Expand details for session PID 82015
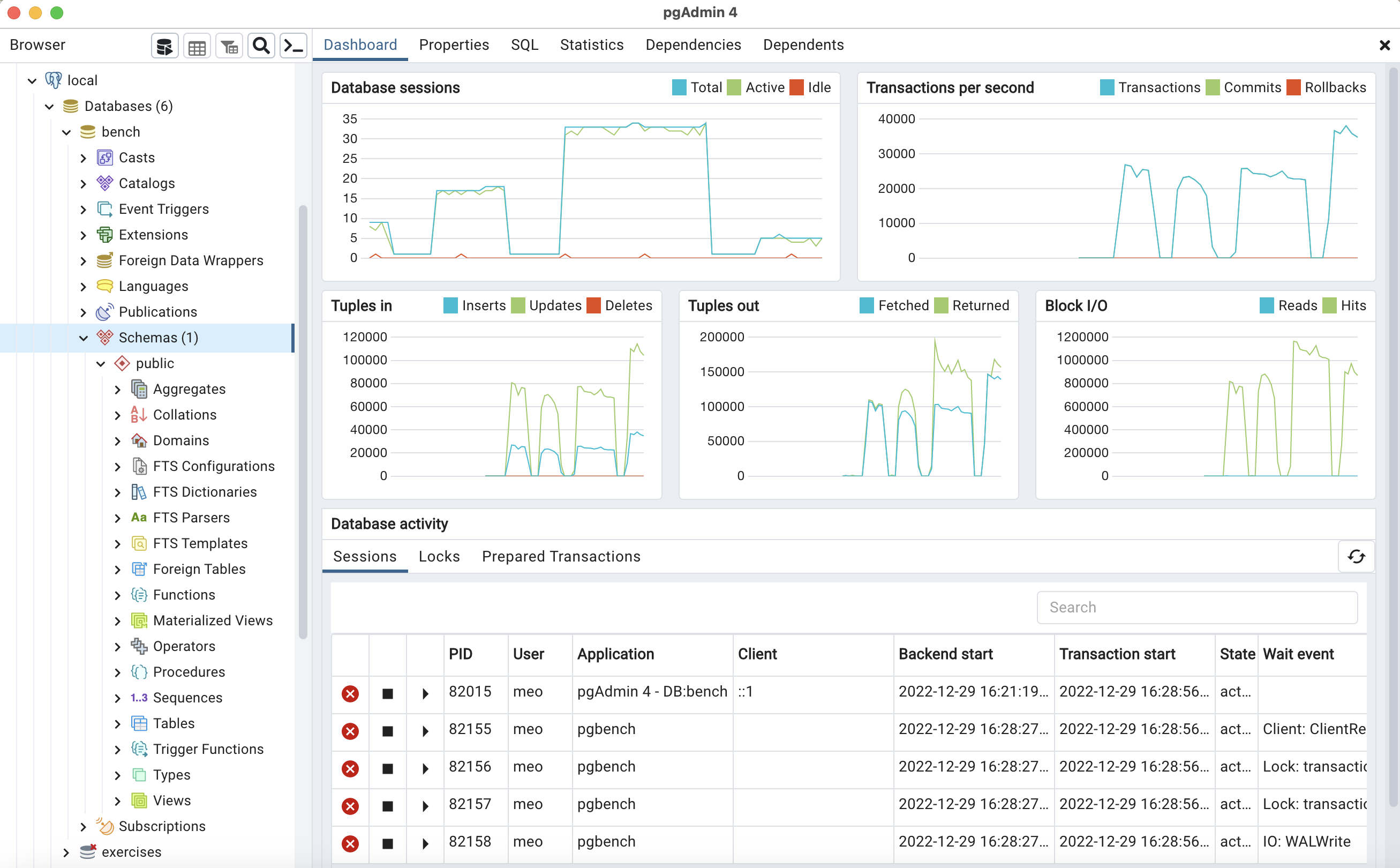The height and width of the screenshot is (868, 1400). coord(425,693)
